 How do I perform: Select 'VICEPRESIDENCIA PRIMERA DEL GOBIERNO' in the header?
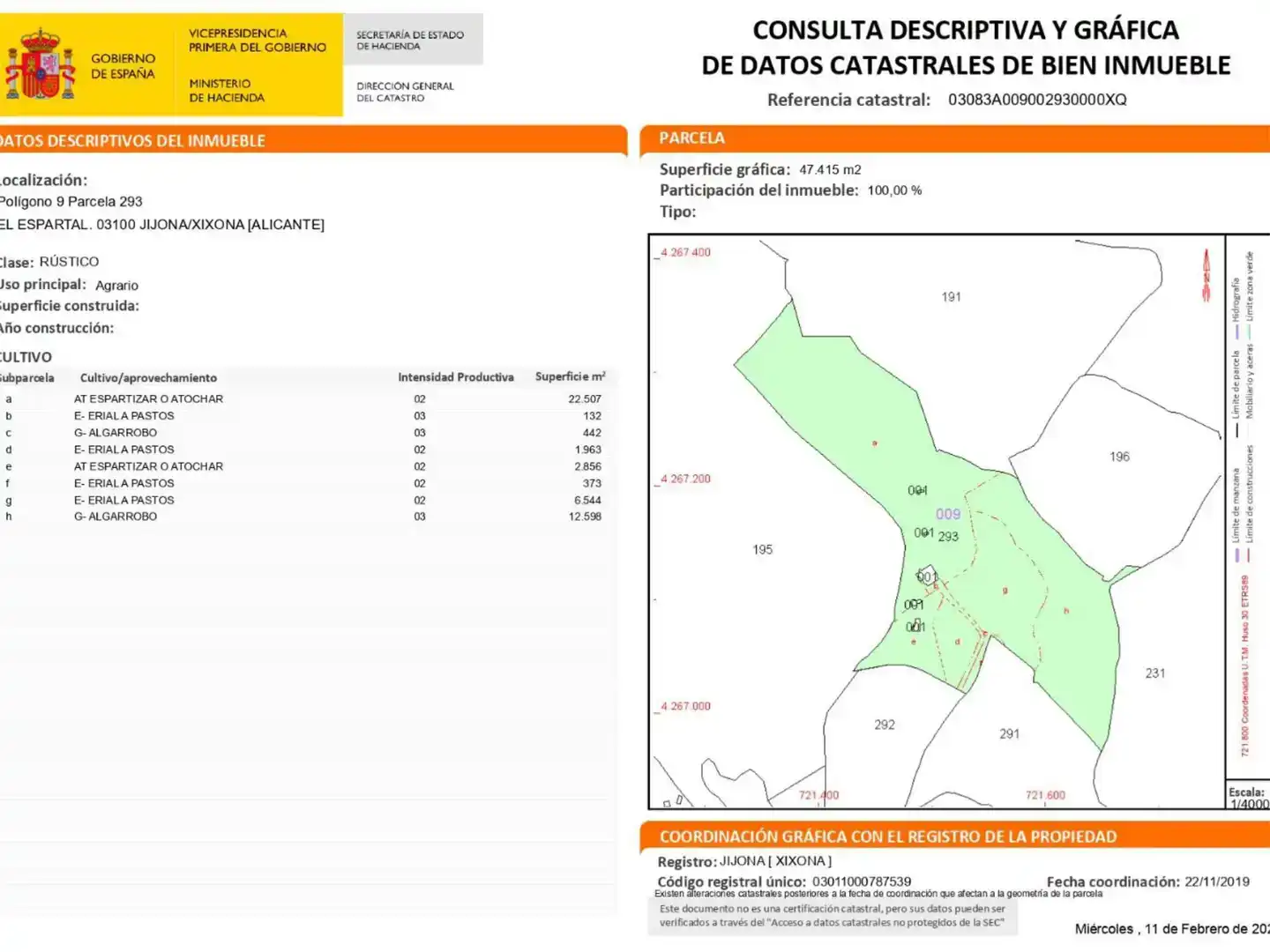tap(258, 41)
